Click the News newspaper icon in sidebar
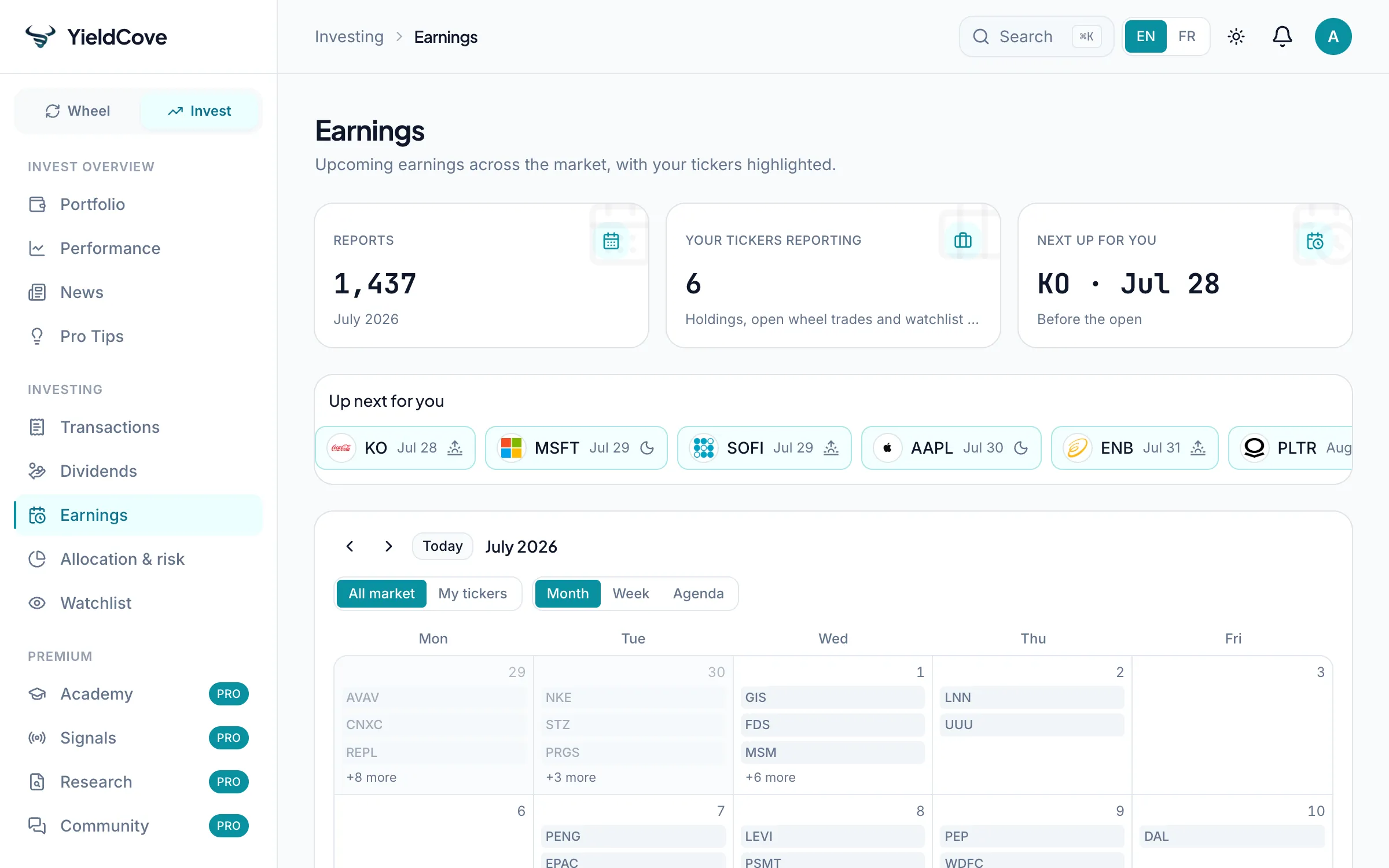The height and width of the screenshot is (868, 1389). (x=37, y=292)
